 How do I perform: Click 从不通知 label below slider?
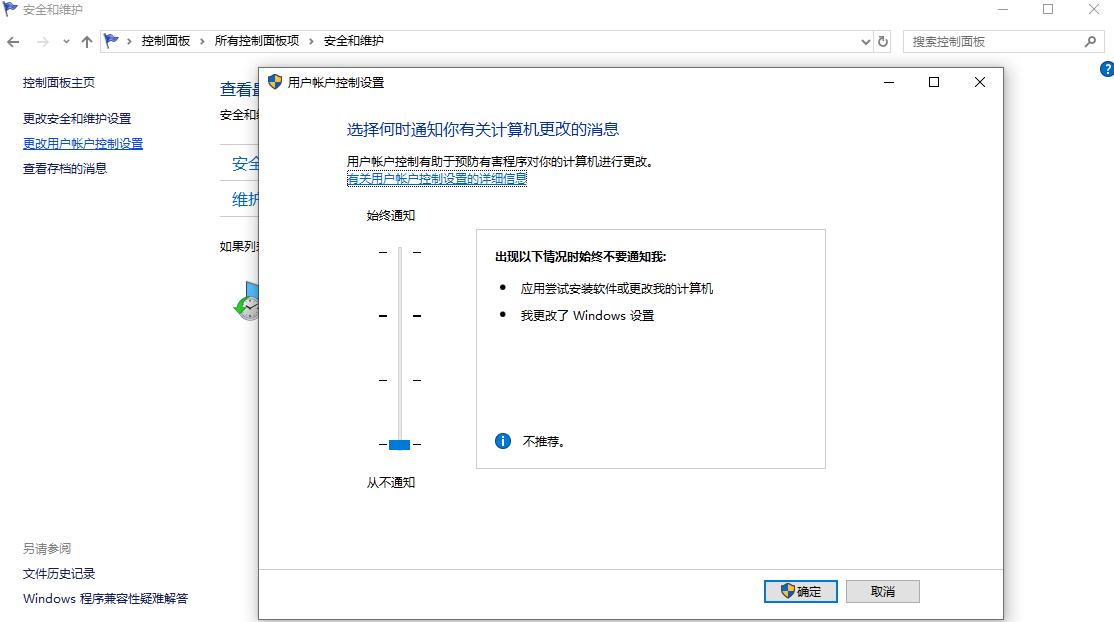coord(391,482)
